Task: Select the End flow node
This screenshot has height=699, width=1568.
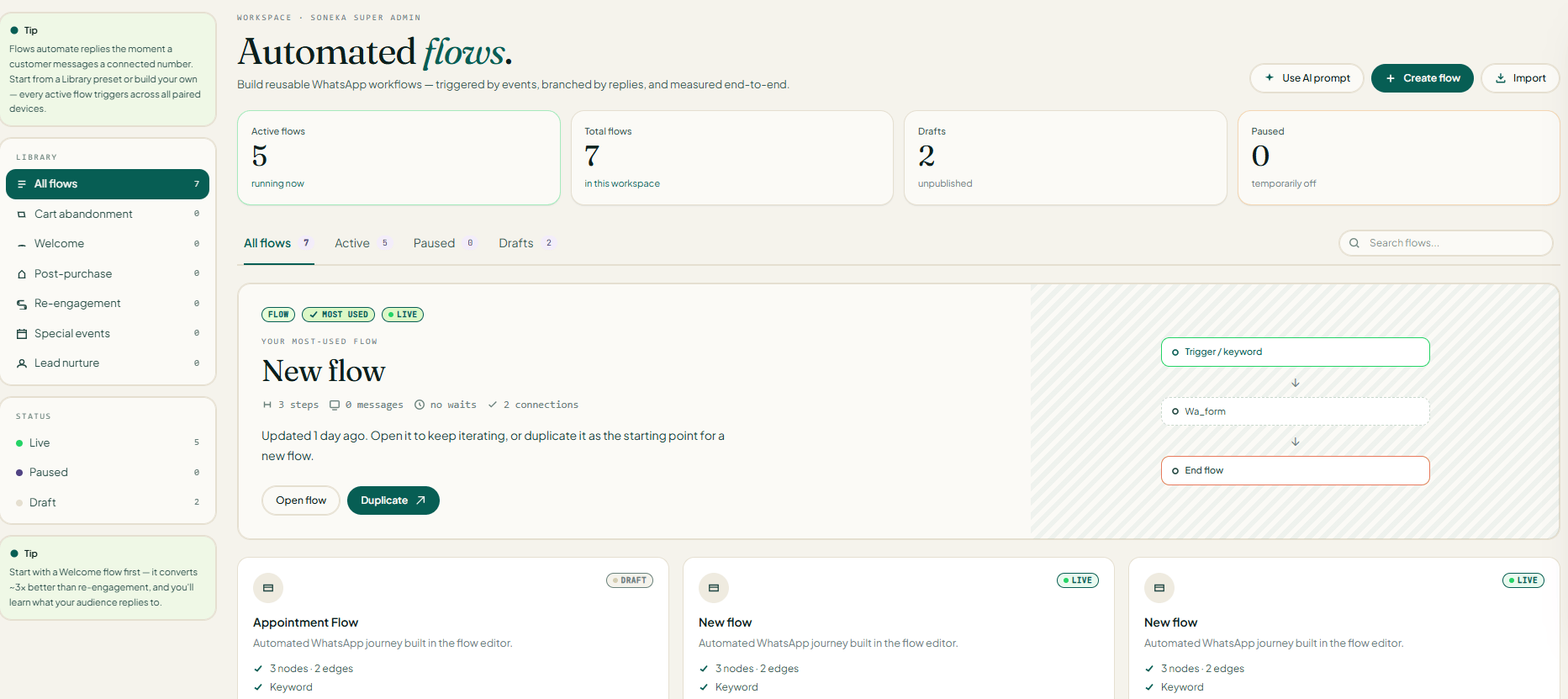Action: click(1296, 471)
